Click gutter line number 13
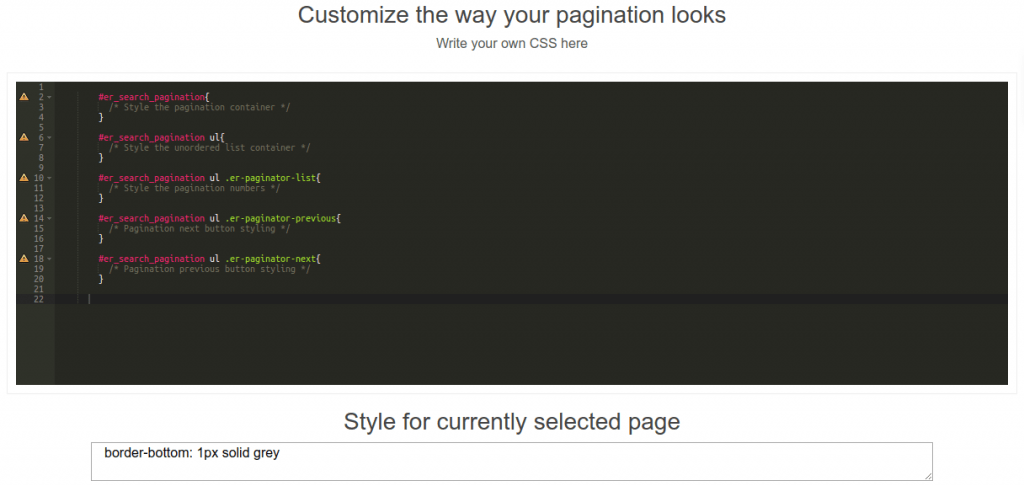1024x486 pixels. tap(39, 208)
